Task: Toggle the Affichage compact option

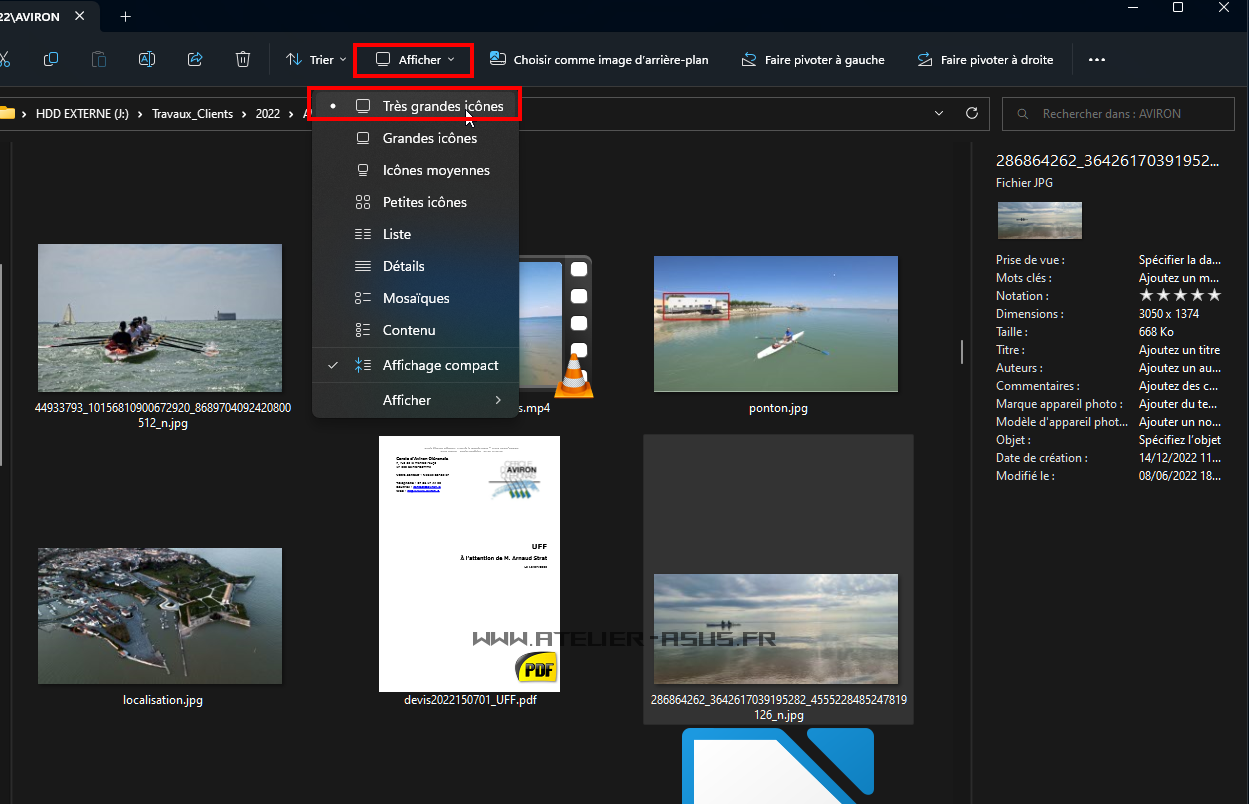Action: point(440,366)
